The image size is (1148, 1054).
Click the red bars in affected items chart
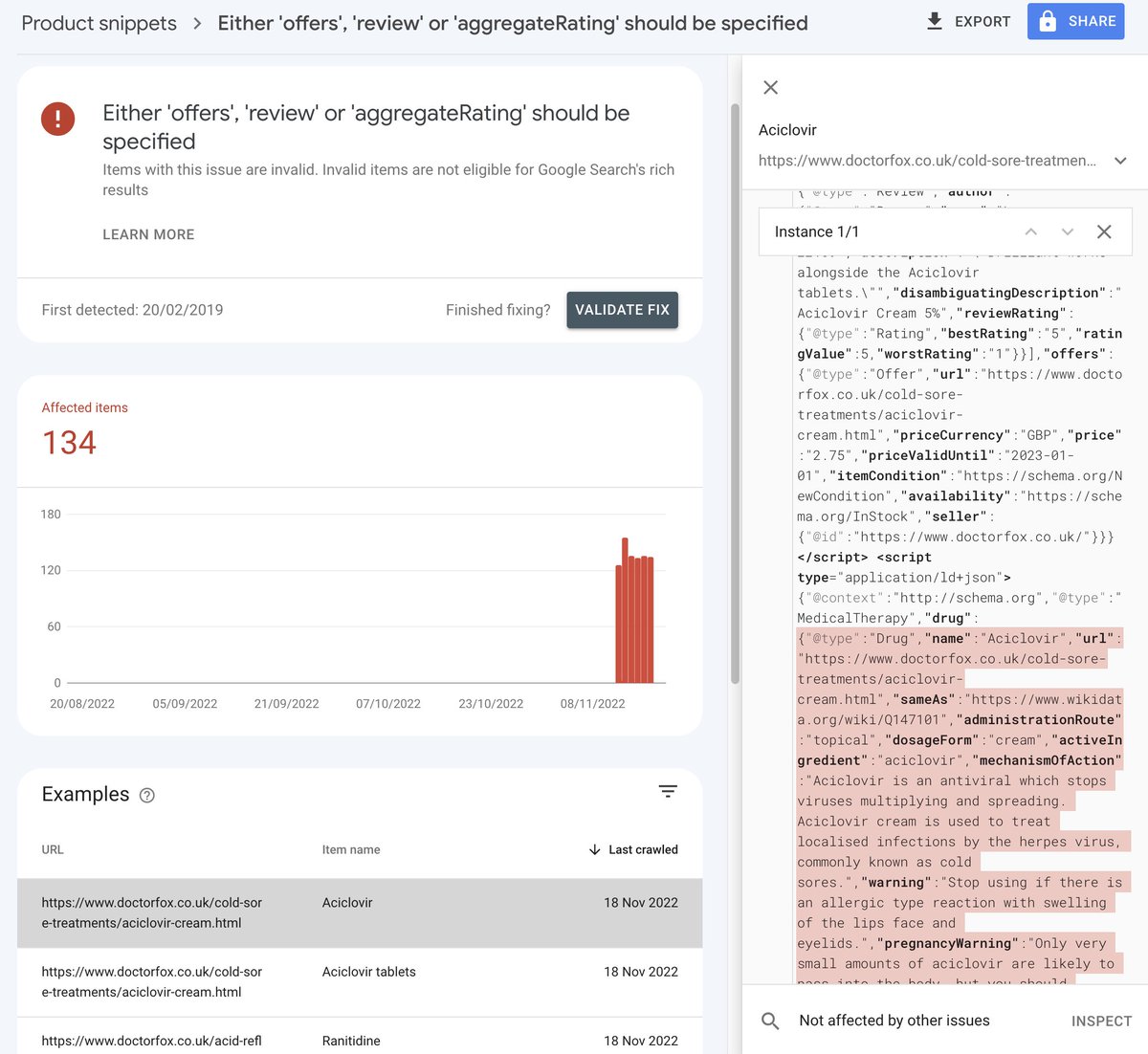635,610
